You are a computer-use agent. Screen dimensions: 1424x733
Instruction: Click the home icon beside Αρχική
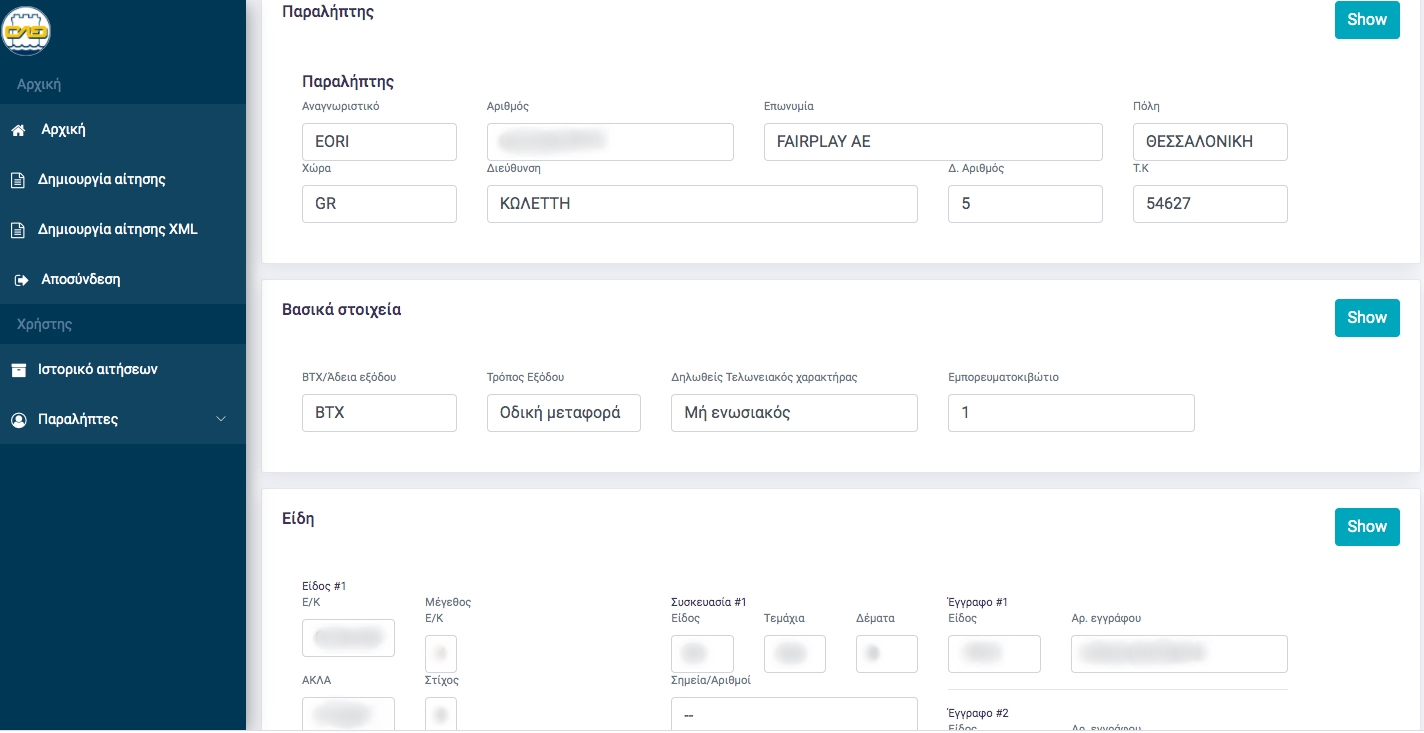[18, 130]
